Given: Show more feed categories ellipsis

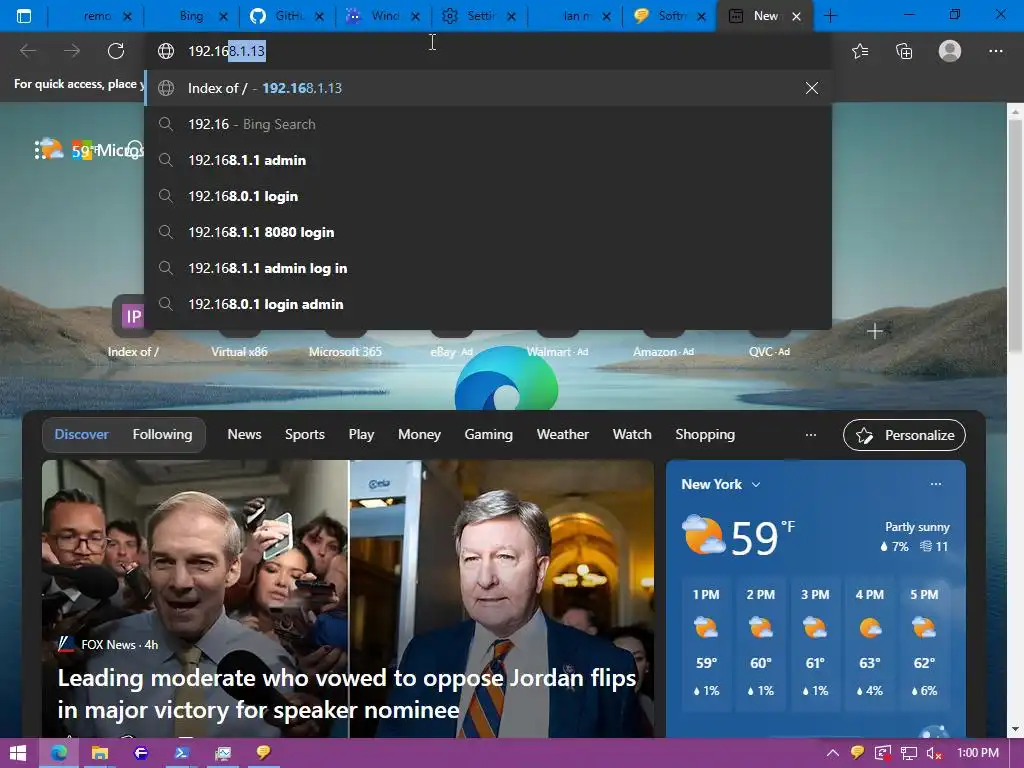Looking at the screenshot, I should 810,434.
